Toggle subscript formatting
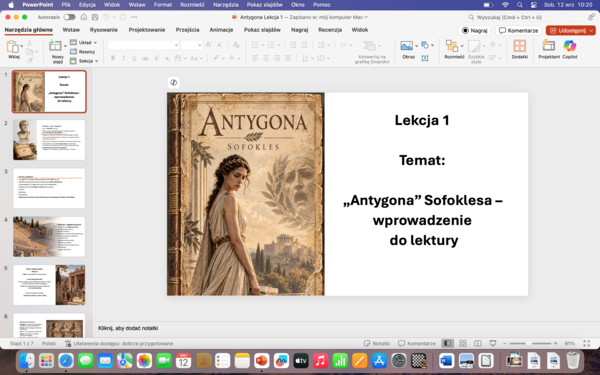 (x=167, y=58)
